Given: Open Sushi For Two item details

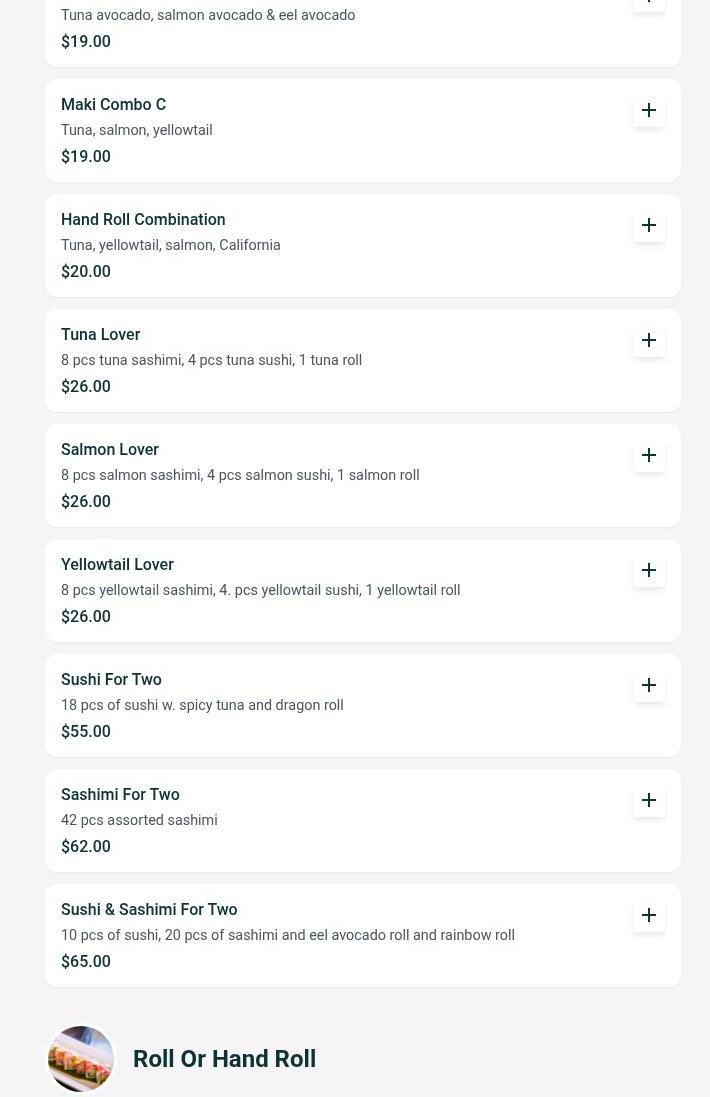Looking at the screenshot, I should coord(111,679).
